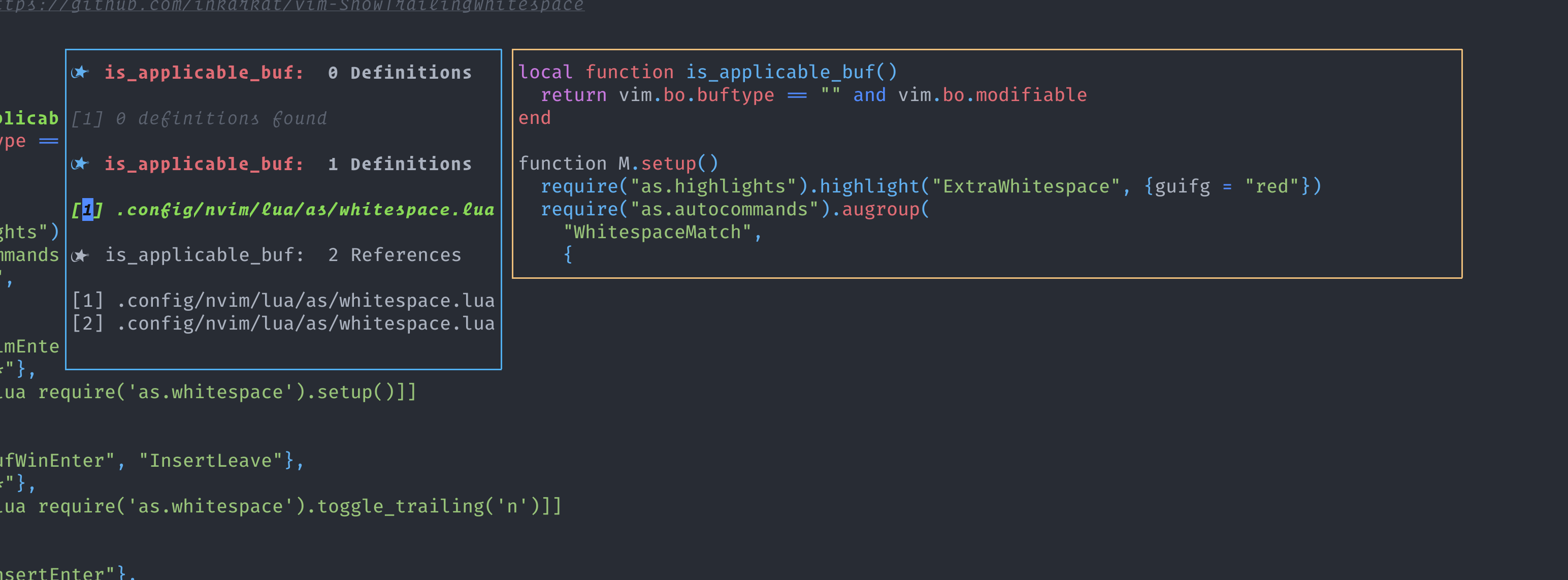Image resolution: width=1568 pixels, height=580 pixels.
Task: Open the vim-ShowTrailingWhitespace GitHub link
Action: (x=292, y=6)
